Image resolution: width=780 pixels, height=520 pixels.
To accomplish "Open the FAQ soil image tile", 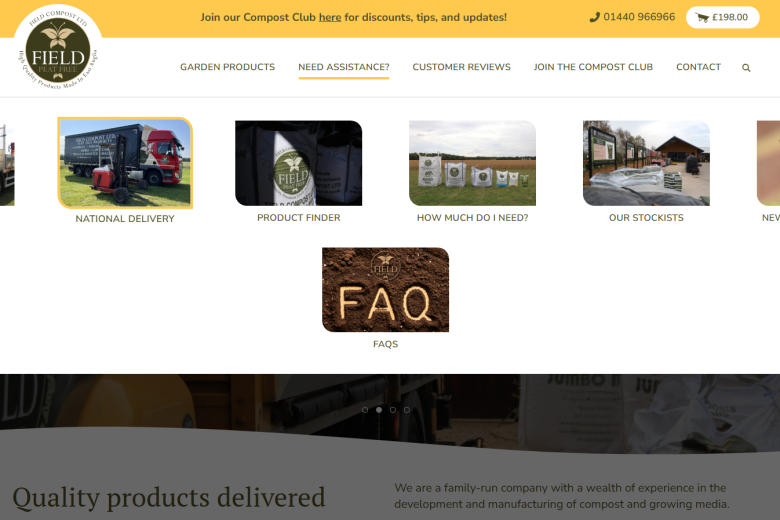I will [x=386, y=290].
